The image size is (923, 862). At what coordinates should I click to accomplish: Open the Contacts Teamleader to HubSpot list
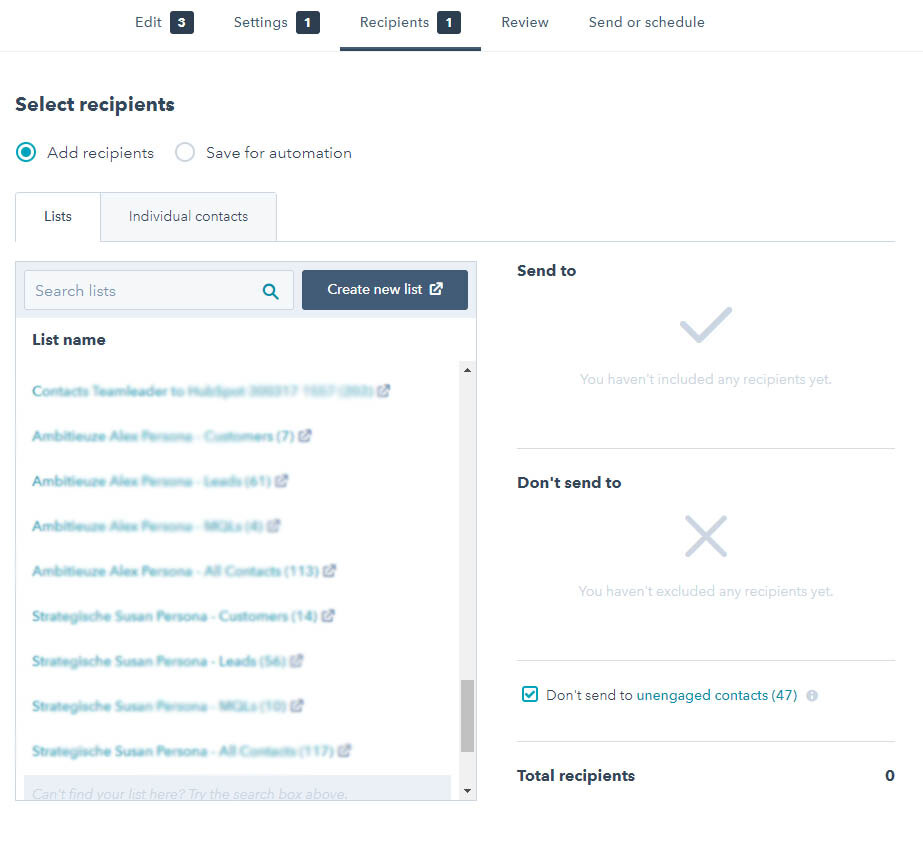(202, 391)
